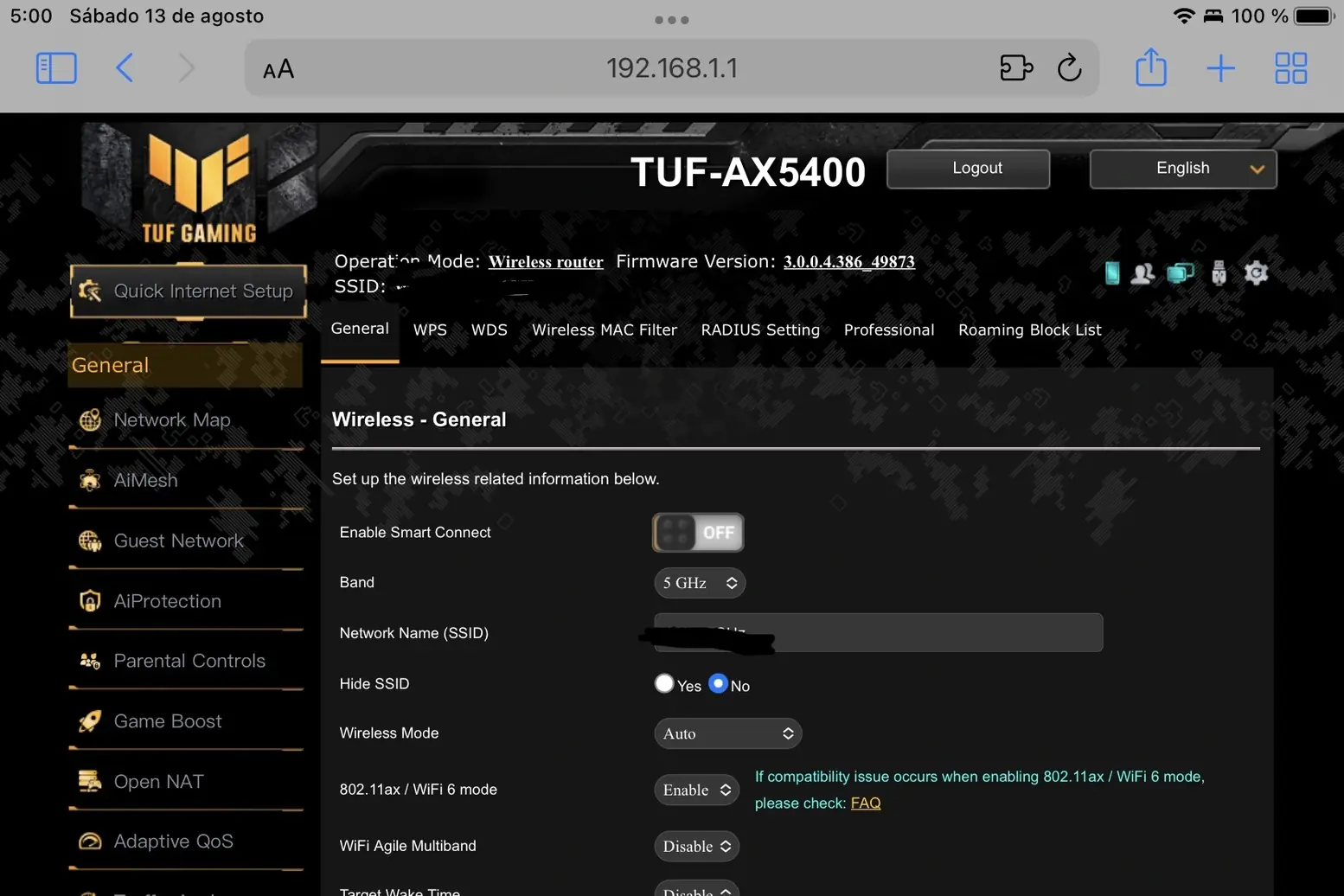Open the extensions icon in address bar
Image resolution: width=1344 pixels, height=896 pixels.
coord(1016,67)
